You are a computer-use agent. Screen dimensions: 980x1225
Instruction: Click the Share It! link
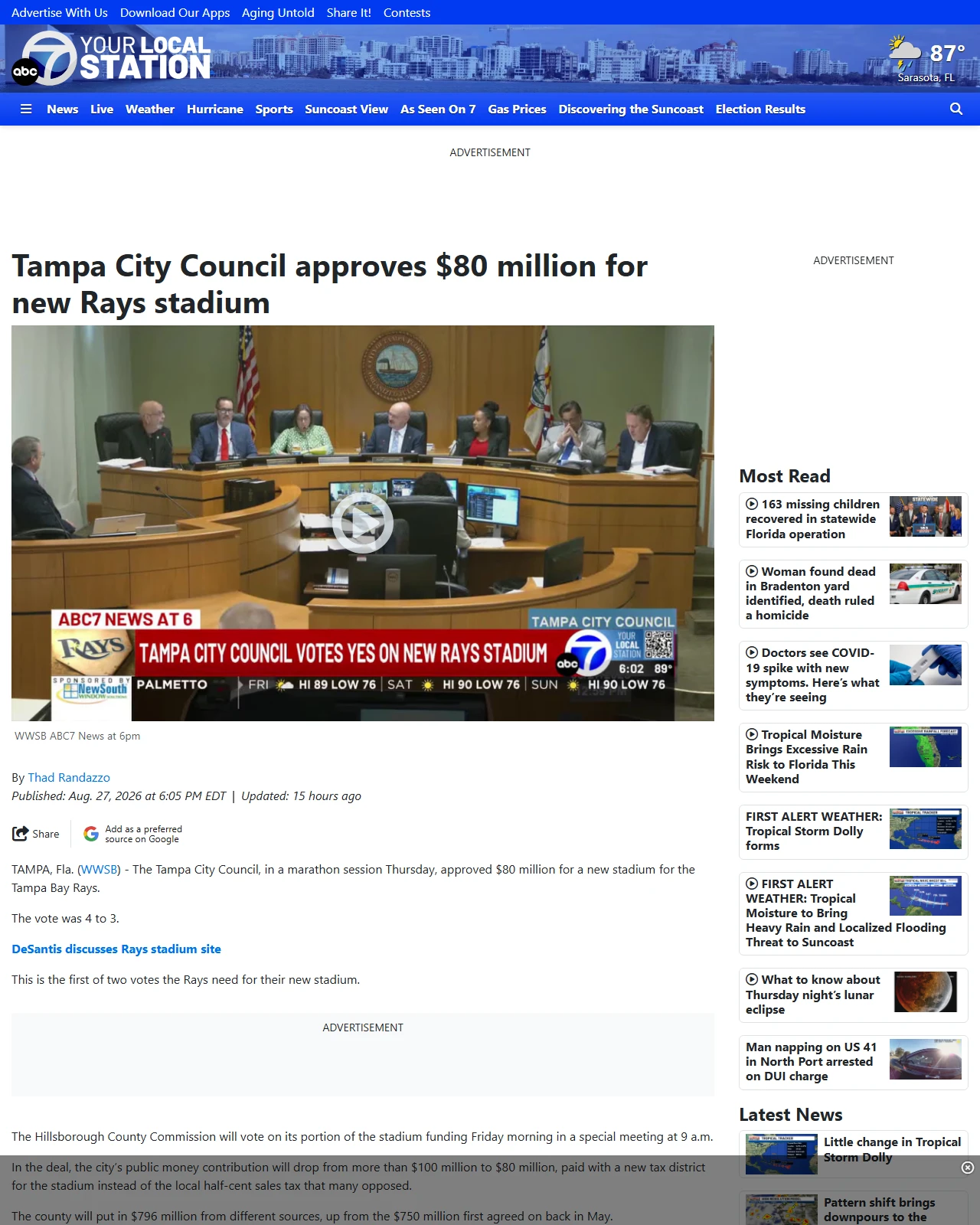[348, 12]
